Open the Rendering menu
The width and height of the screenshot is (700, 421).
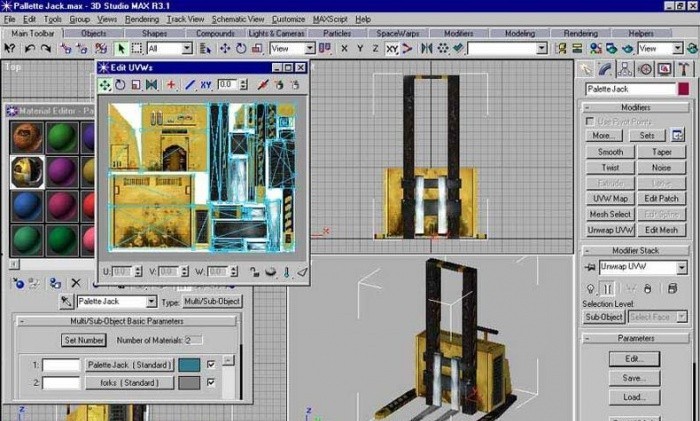142,19
